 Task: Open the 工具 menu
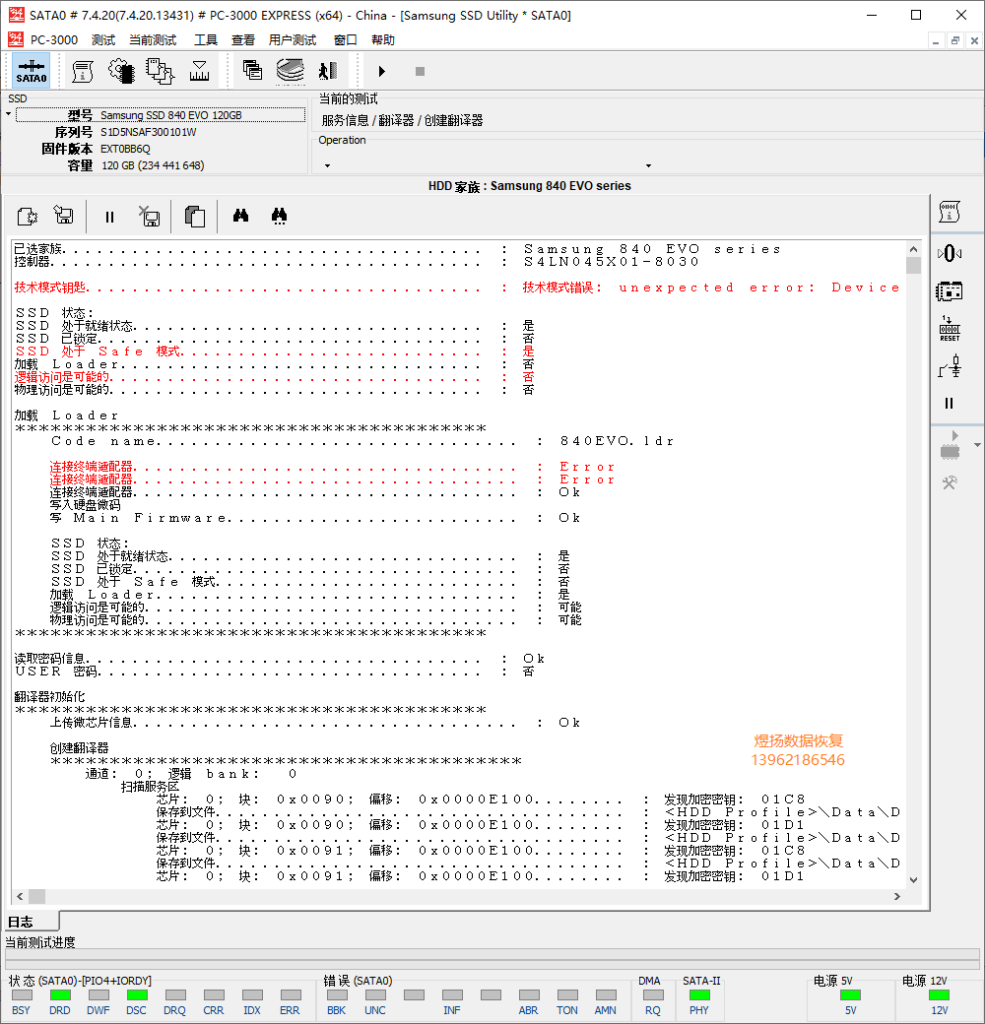(206, 40)
